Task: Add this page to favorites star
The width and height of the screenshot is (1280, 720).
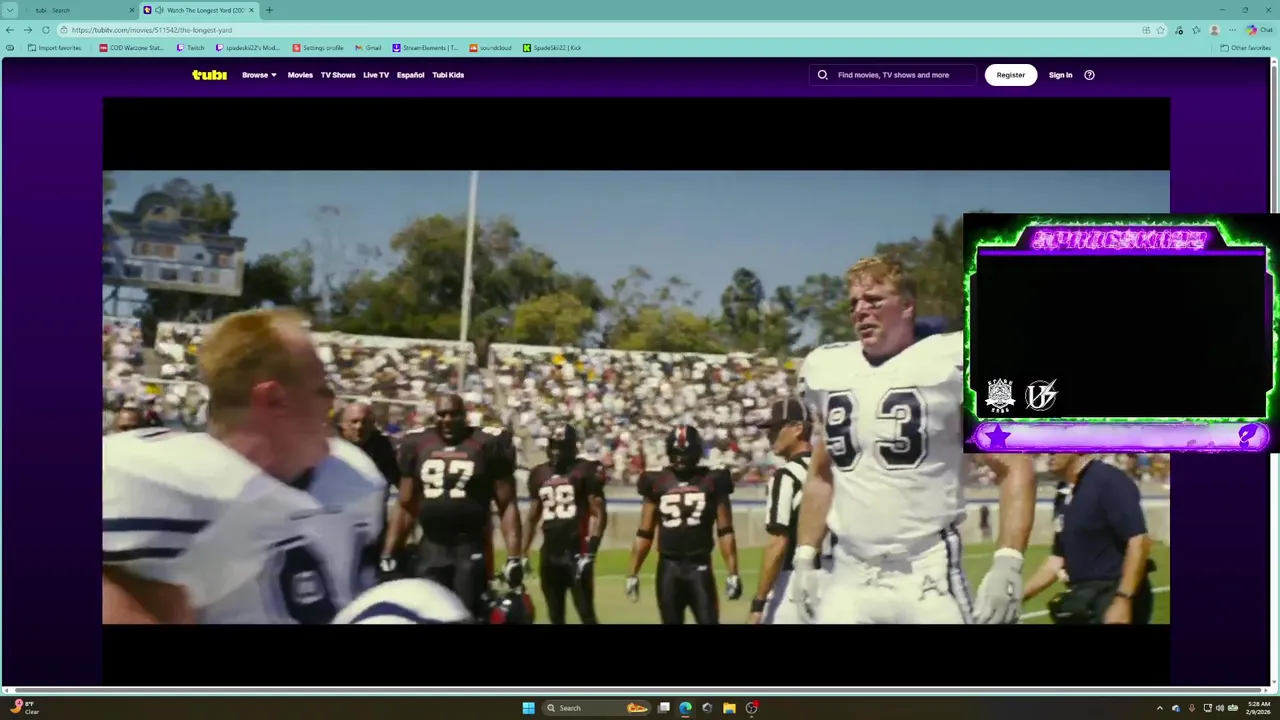Action: tap(1161, 30)
